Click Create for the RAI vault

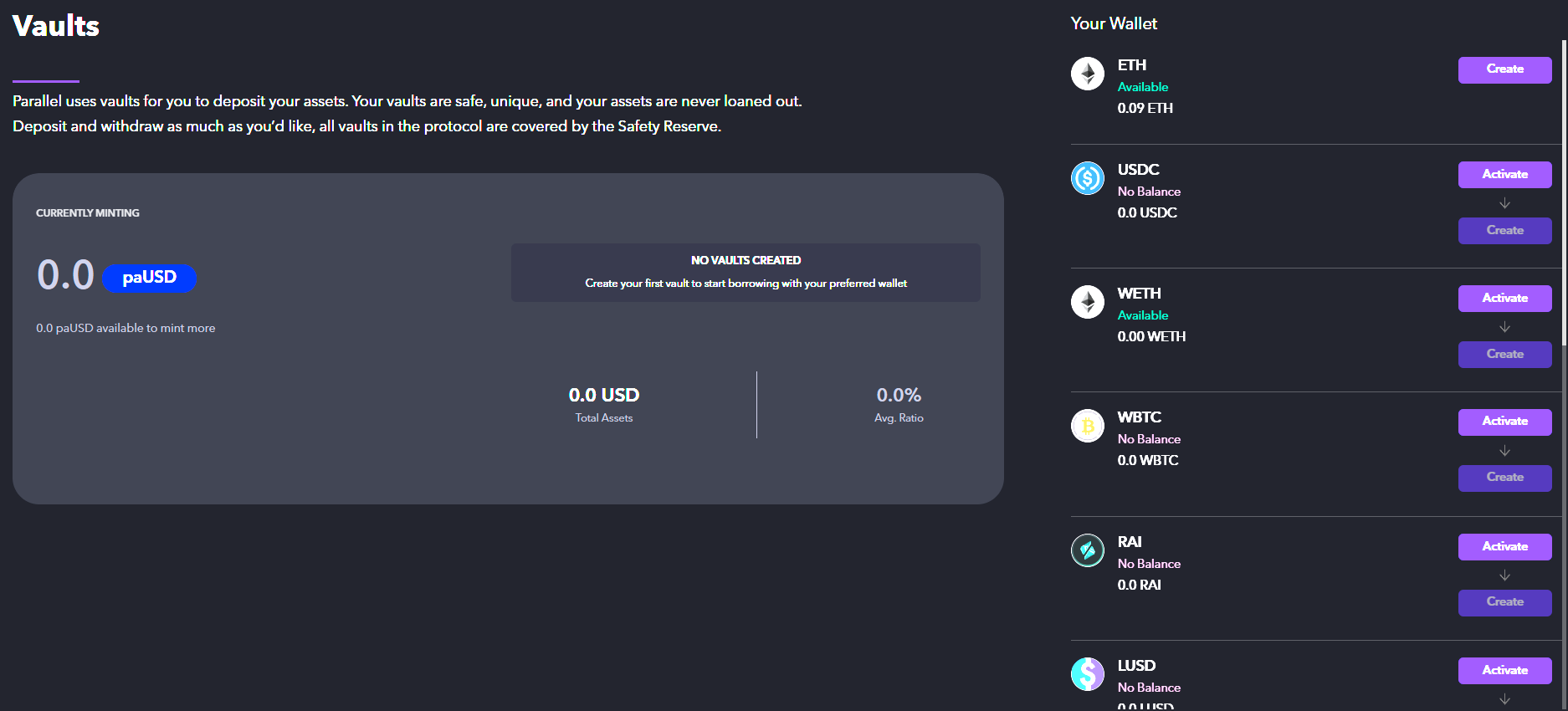tap(1504, 602)
